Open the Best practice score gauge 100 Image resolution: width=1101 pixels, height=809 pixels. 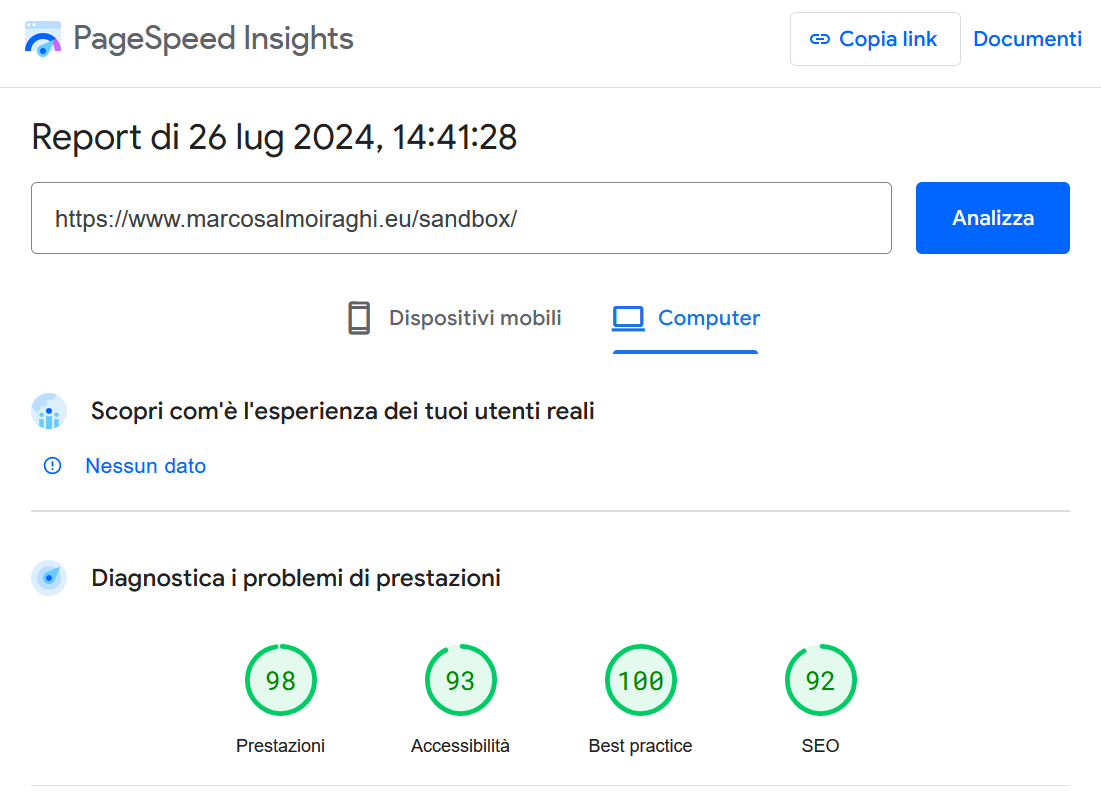640,680
